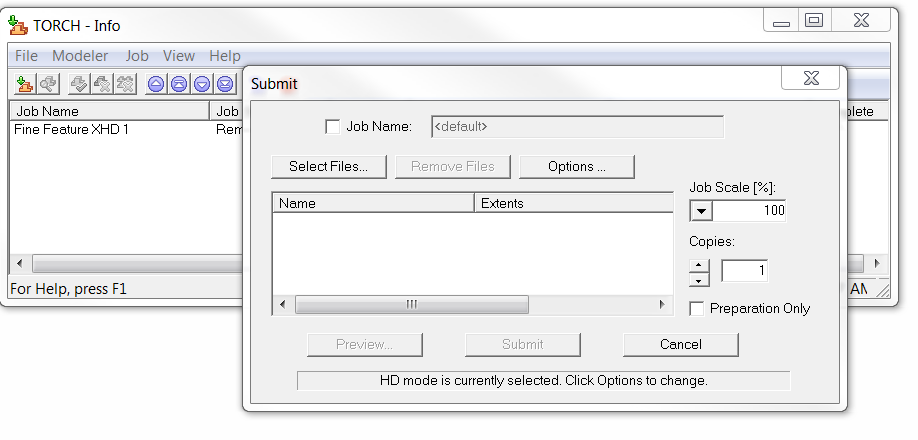Click the file list horizontal scrollbar thumb
Viewport: 918px width, 440px height.
pyautogui.click(x=411, y=304)
